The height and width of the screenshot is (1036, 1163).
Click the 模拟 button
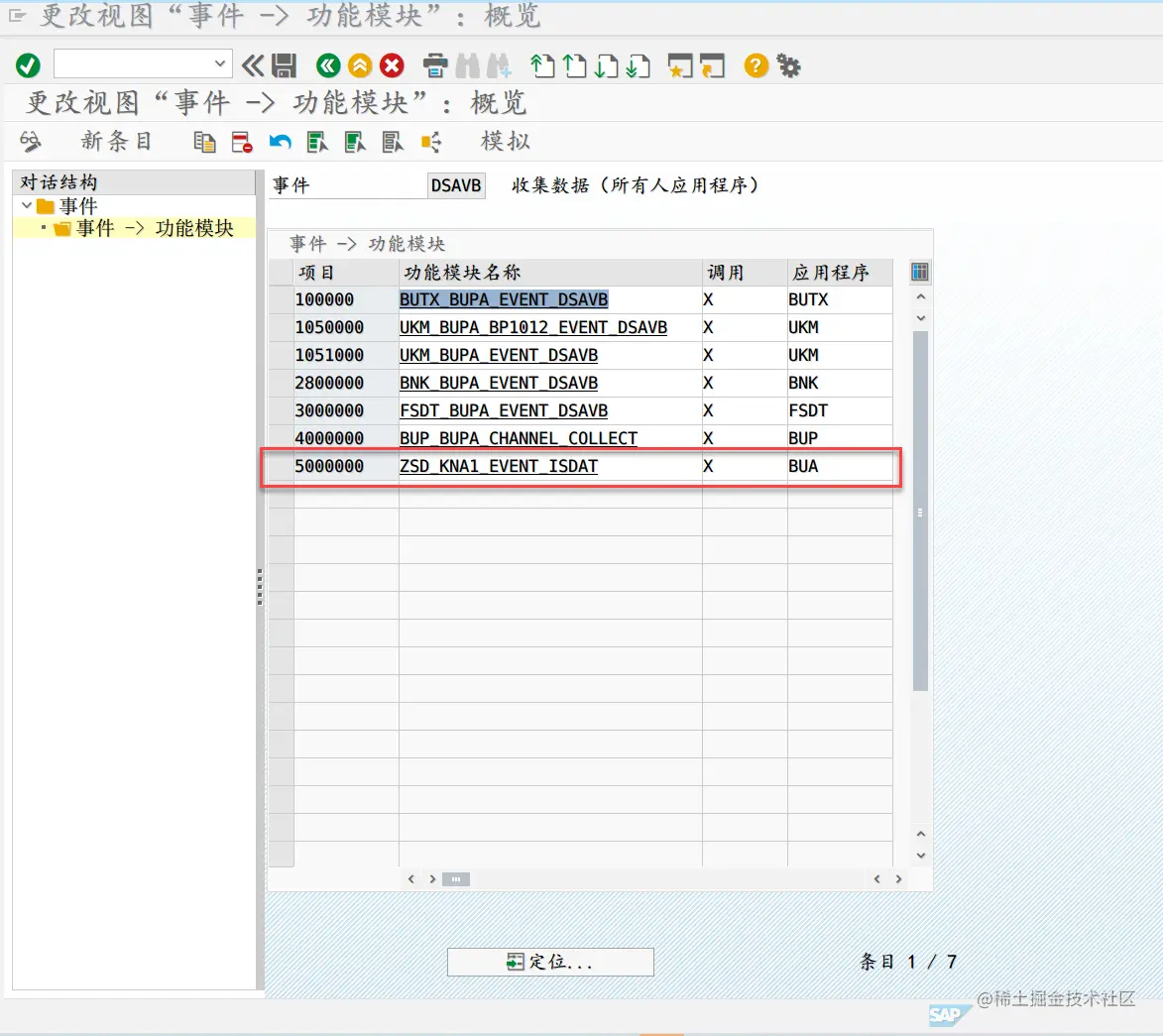click(x=505, y=141)
